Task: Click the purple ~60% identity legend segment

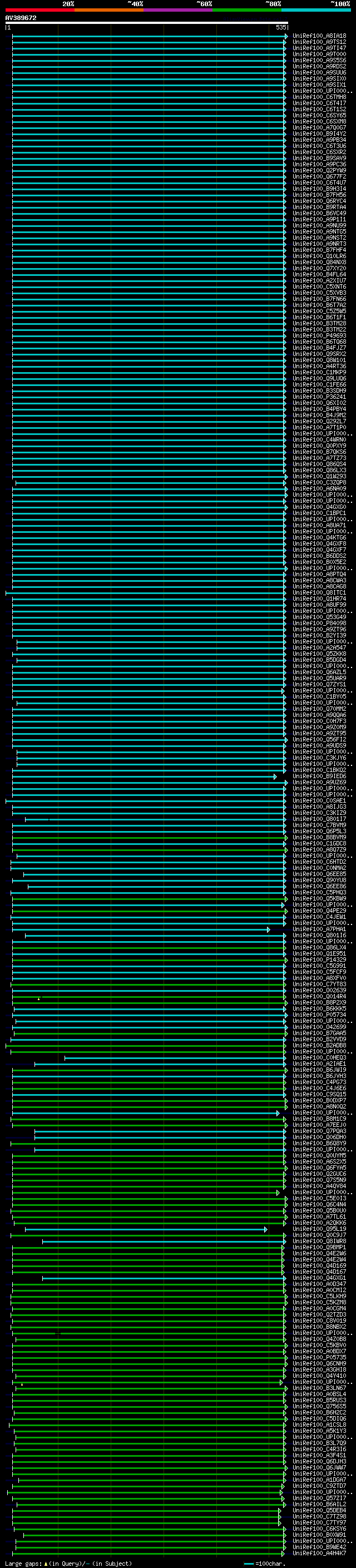Action: 177,10
